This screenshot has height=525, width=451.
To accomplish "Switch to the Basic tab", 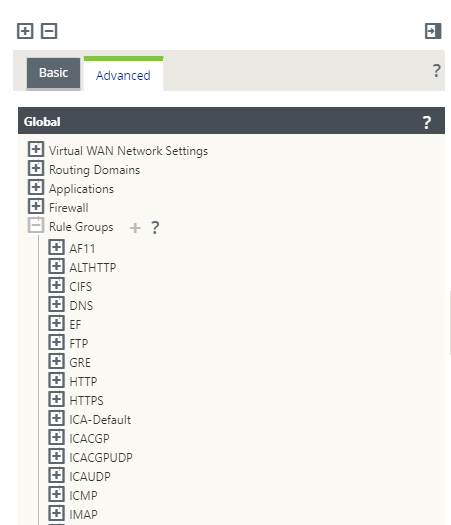I will click(54, 73).
